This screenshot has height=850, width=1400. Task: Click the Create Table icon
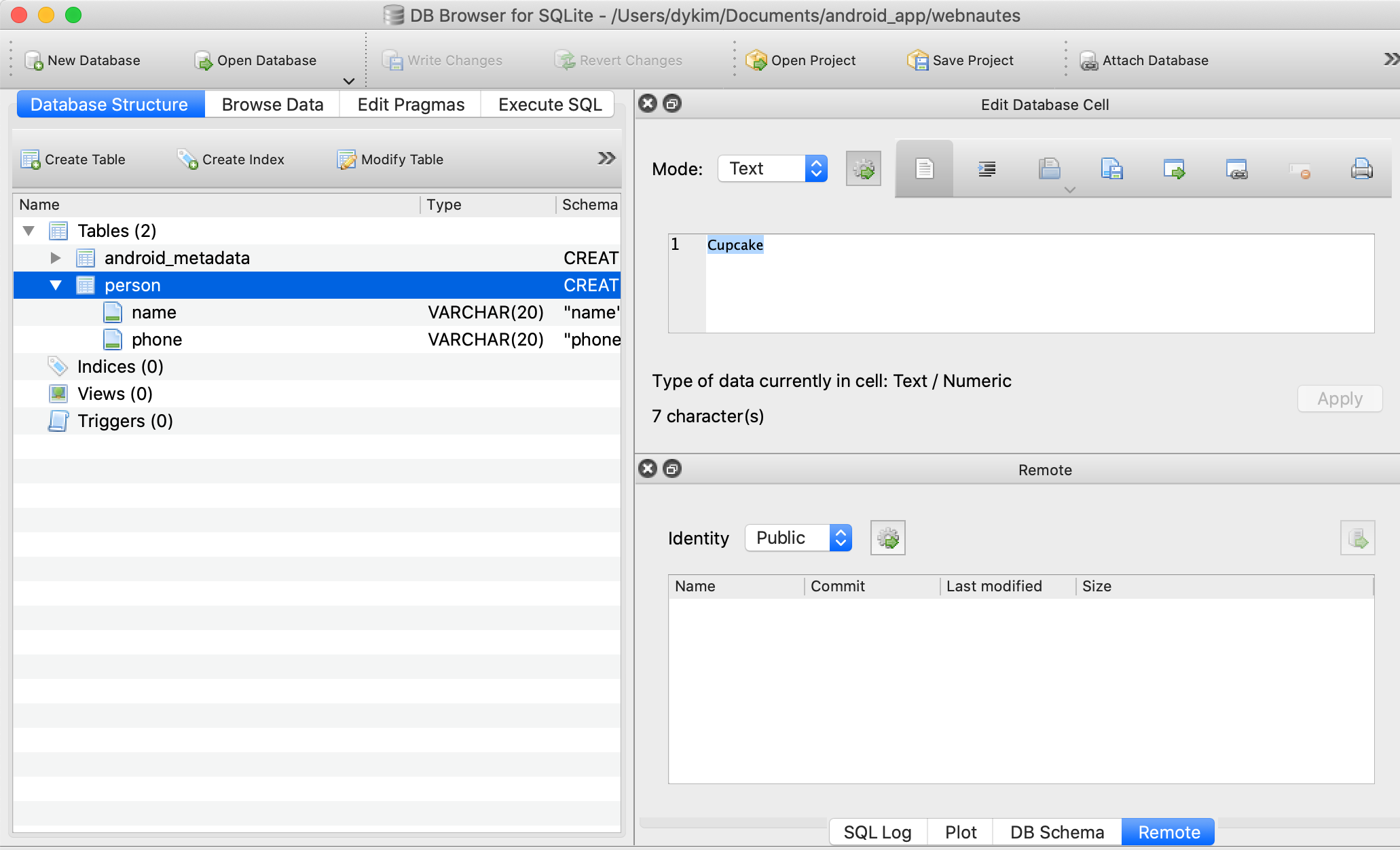[31, 160]
